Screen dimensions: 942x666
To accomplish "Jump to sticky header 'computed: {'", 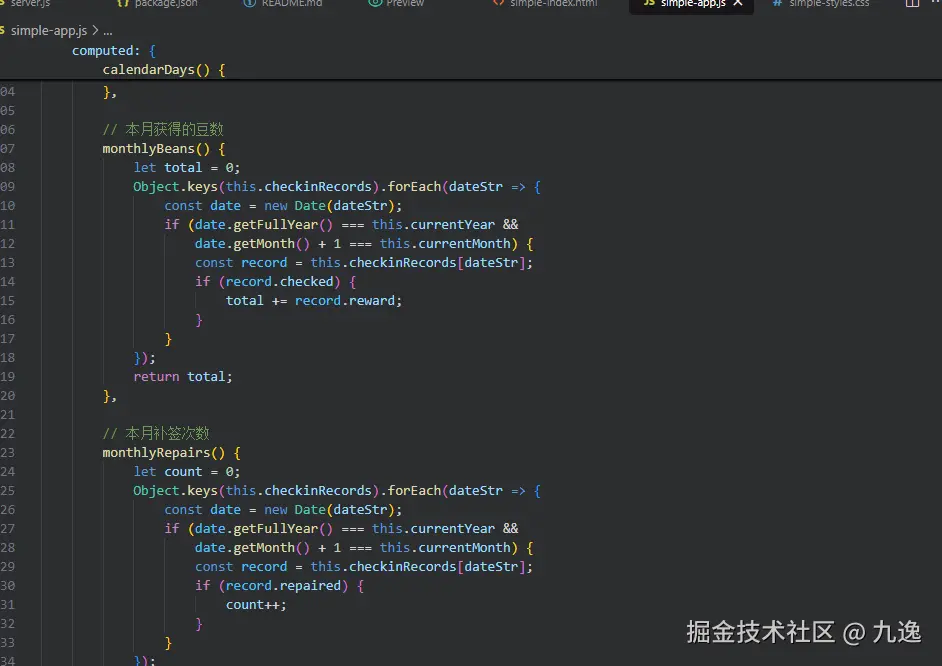I will click(114, 50).
